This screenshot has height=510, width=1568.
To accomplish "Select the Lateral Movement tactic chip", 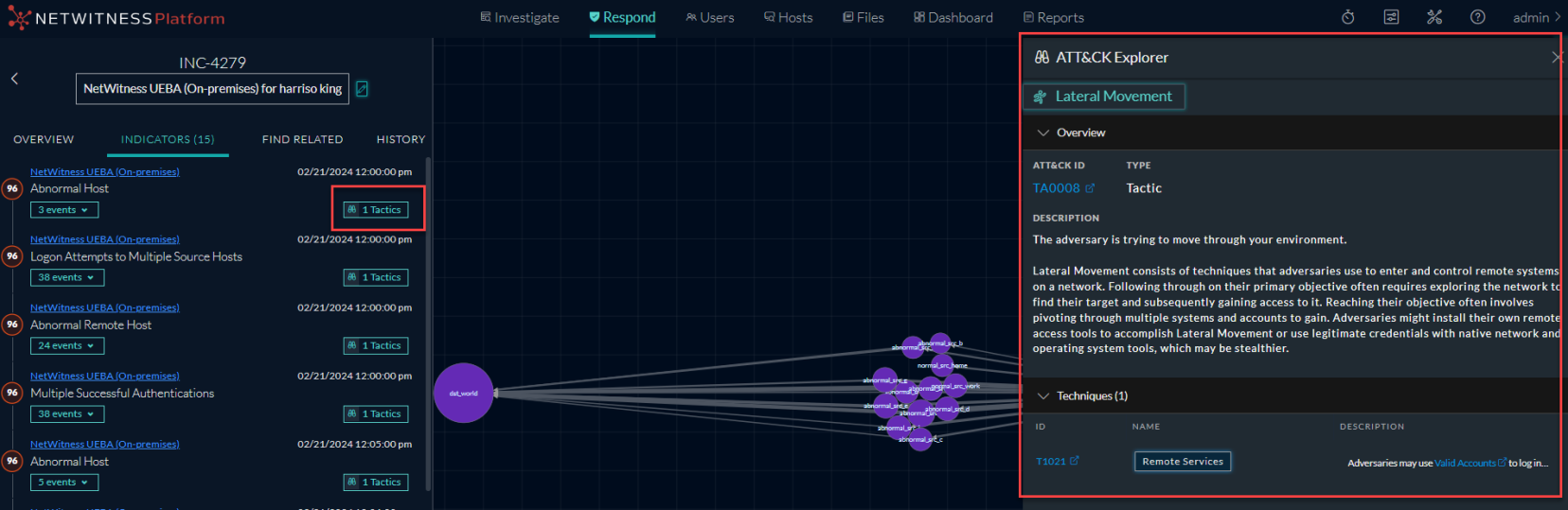I will tap(1104, 97).
